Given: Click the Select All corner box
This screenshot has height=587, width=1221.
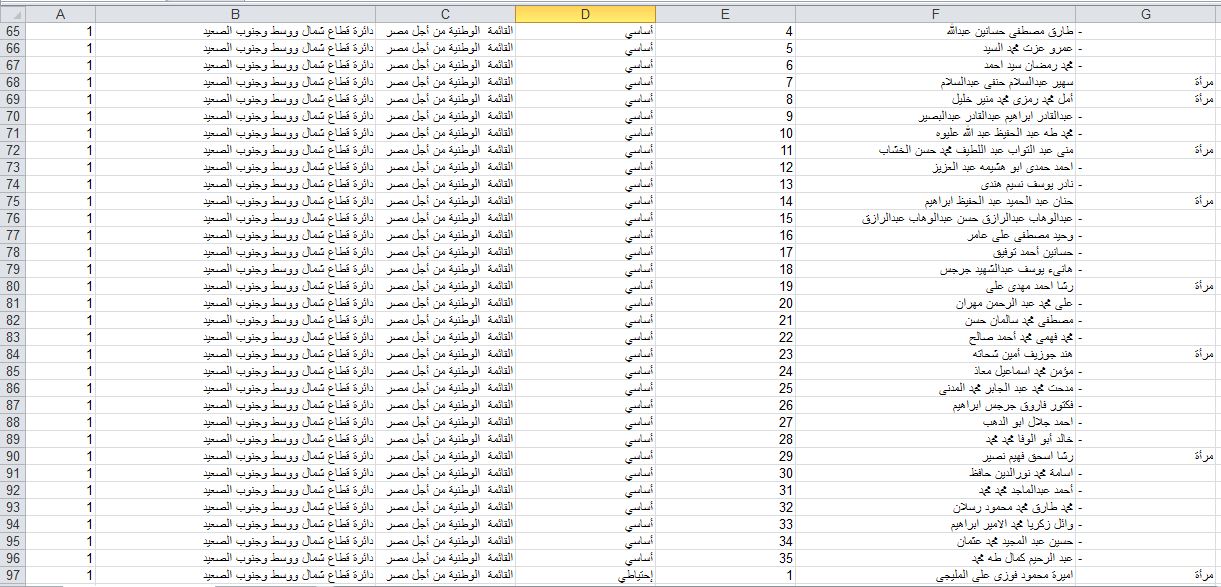Looking at the screenshot, I should point(11,13).
